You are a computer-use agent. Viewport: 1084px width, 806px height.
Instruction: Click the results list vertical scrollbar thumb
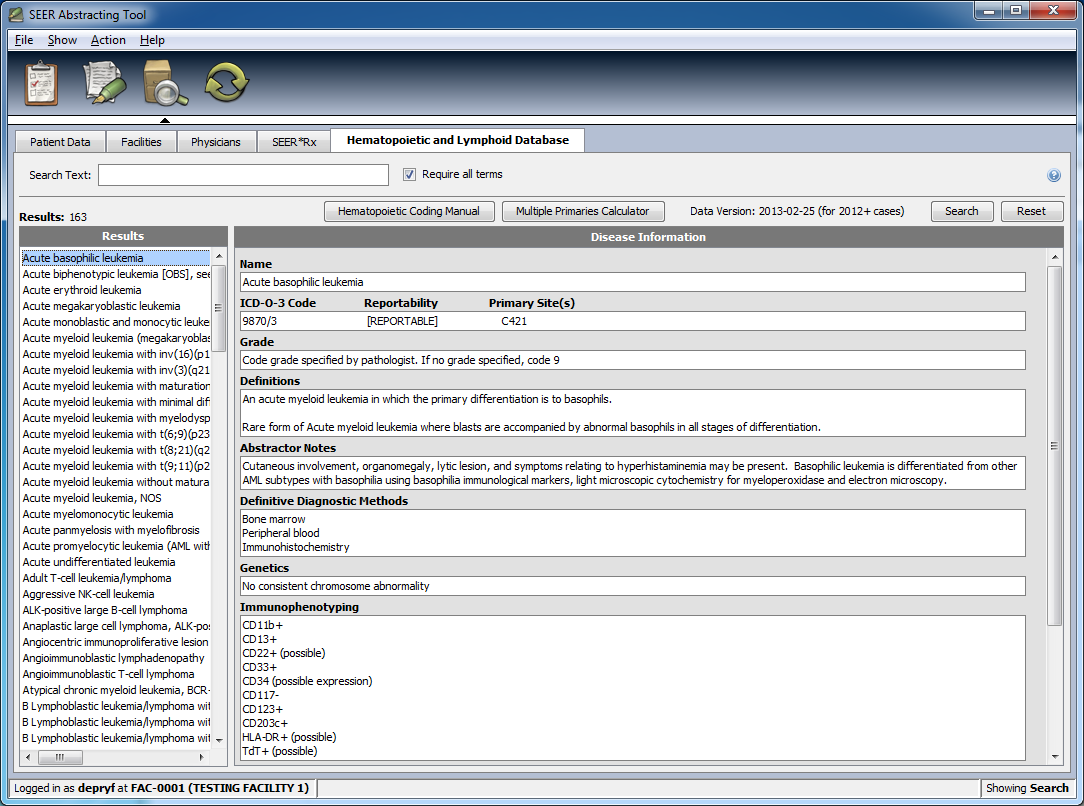click(218, 309)
